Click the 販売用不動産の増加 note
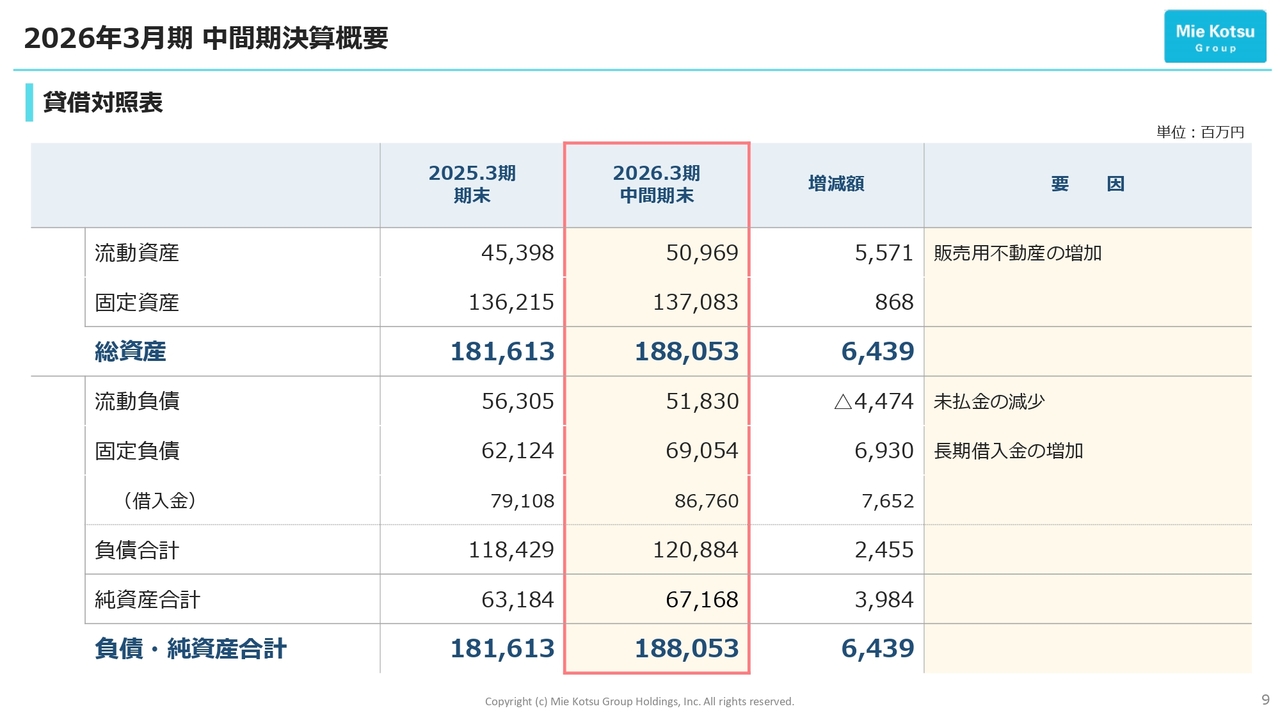The width and height of the screenshot is (1280, 720). (x=1017, y=253)
